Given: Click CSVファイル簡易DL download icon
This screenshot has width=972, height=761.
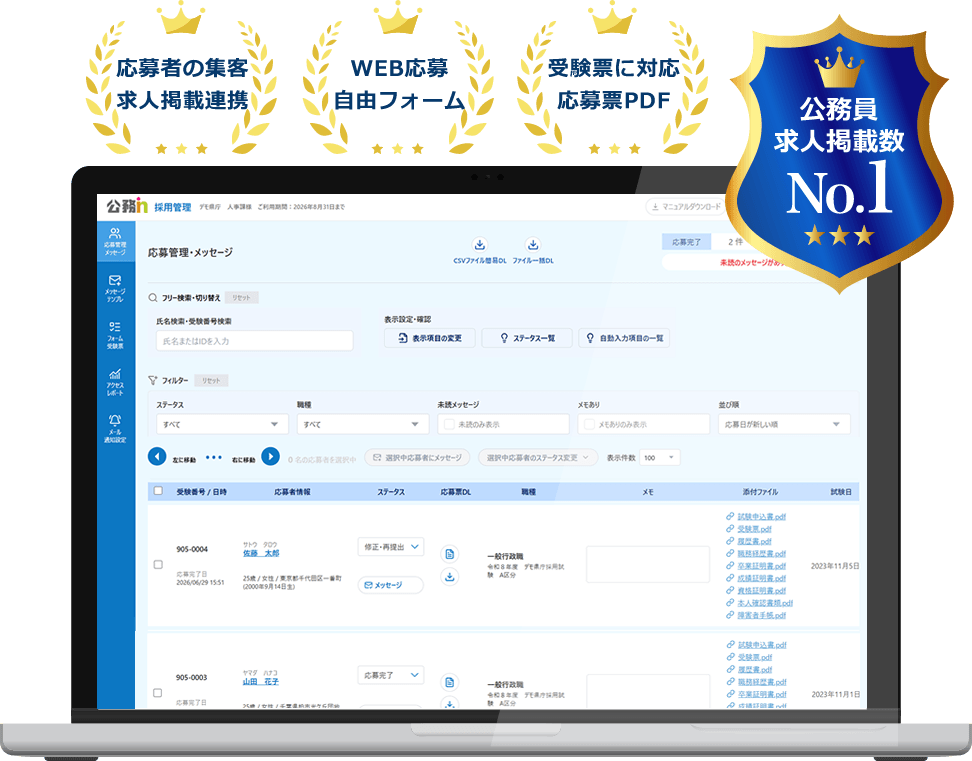Looking at the screenshot, I should [480, 244].
